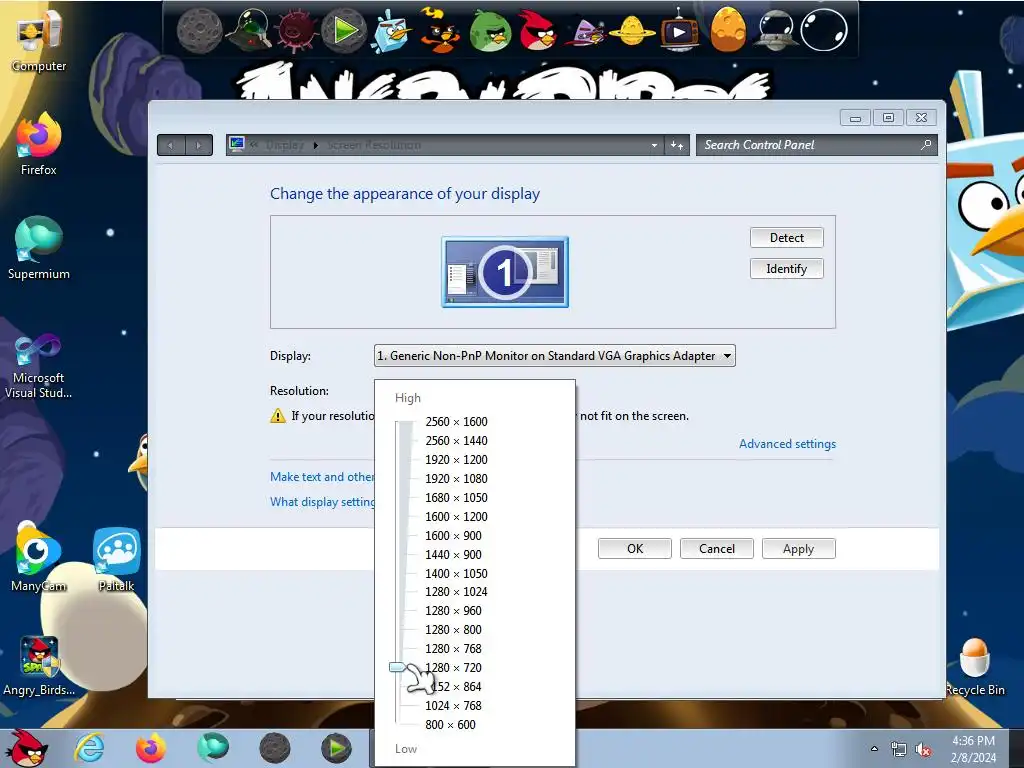The image size is (1024, 768).
Task: Select 1024 × 768 resolution
Action: pyautogui.click(x=453, y=705)
